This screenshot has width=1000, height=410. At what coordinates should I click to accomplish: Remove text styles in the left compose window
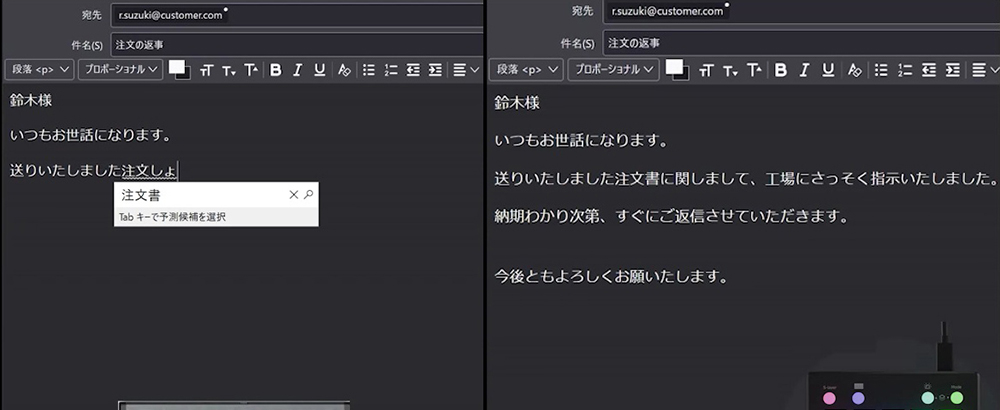(344, 70)
